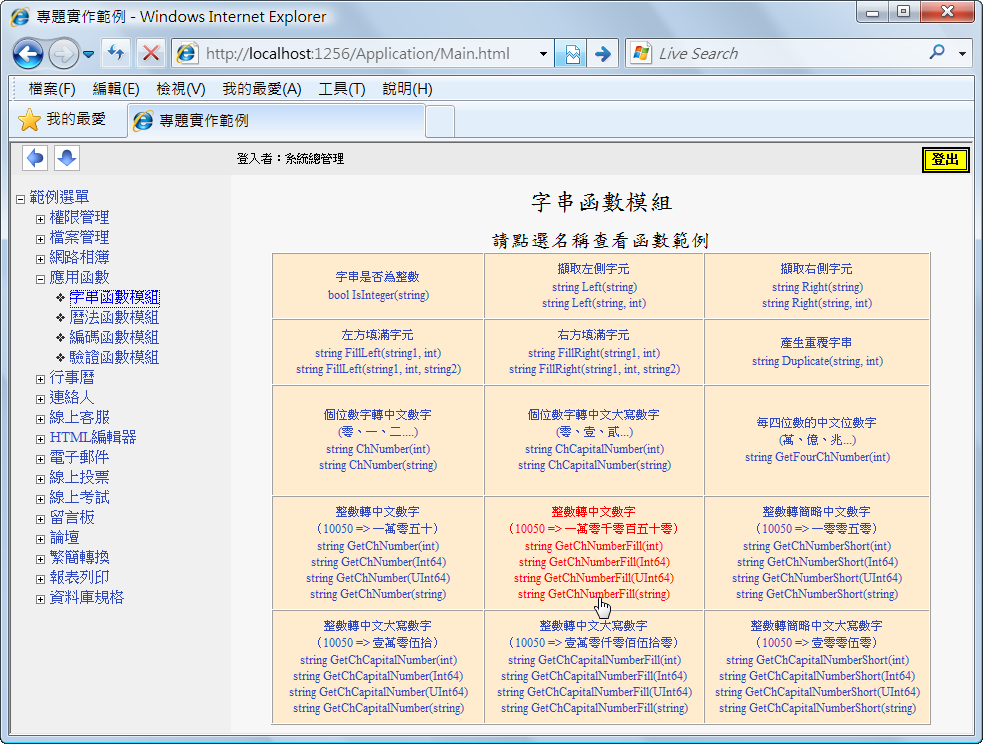Viewport: 983px width, 744px height.
Task: Click the empty new tab button
Action: tap(440, 121)
